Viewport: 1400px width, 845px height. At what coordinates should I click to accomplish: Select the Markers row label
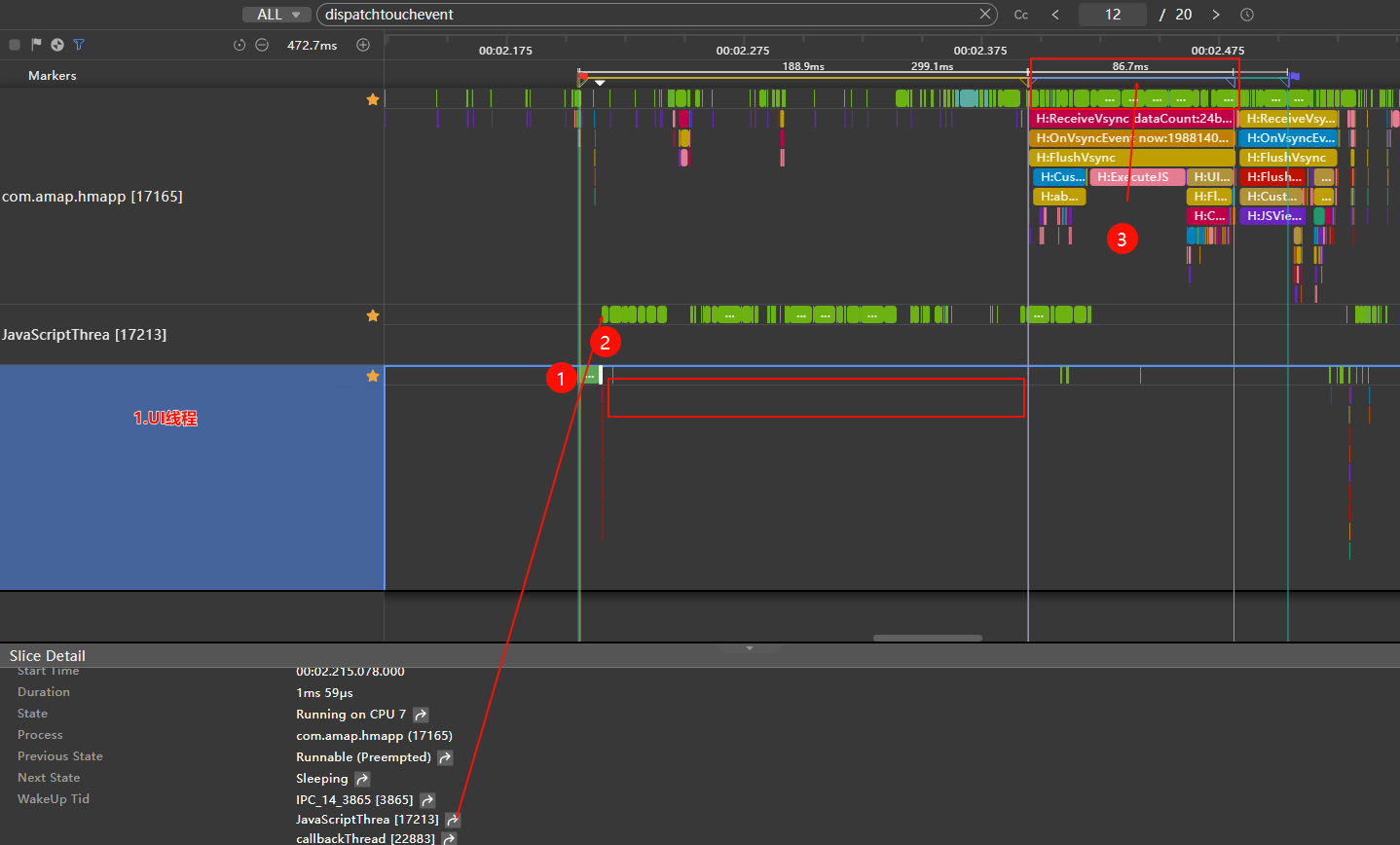click(53, 75)
